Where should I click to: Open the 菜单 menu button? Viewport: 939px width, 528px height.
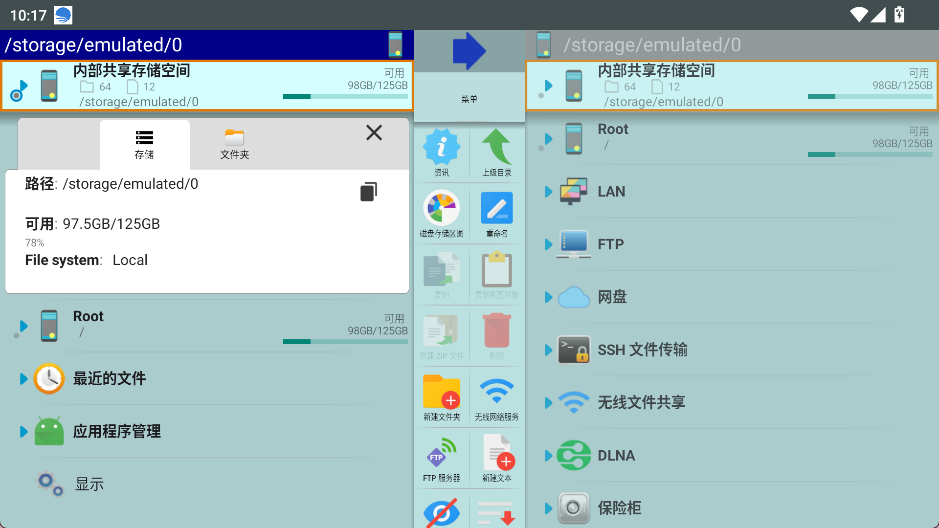(x=469, y=99)
